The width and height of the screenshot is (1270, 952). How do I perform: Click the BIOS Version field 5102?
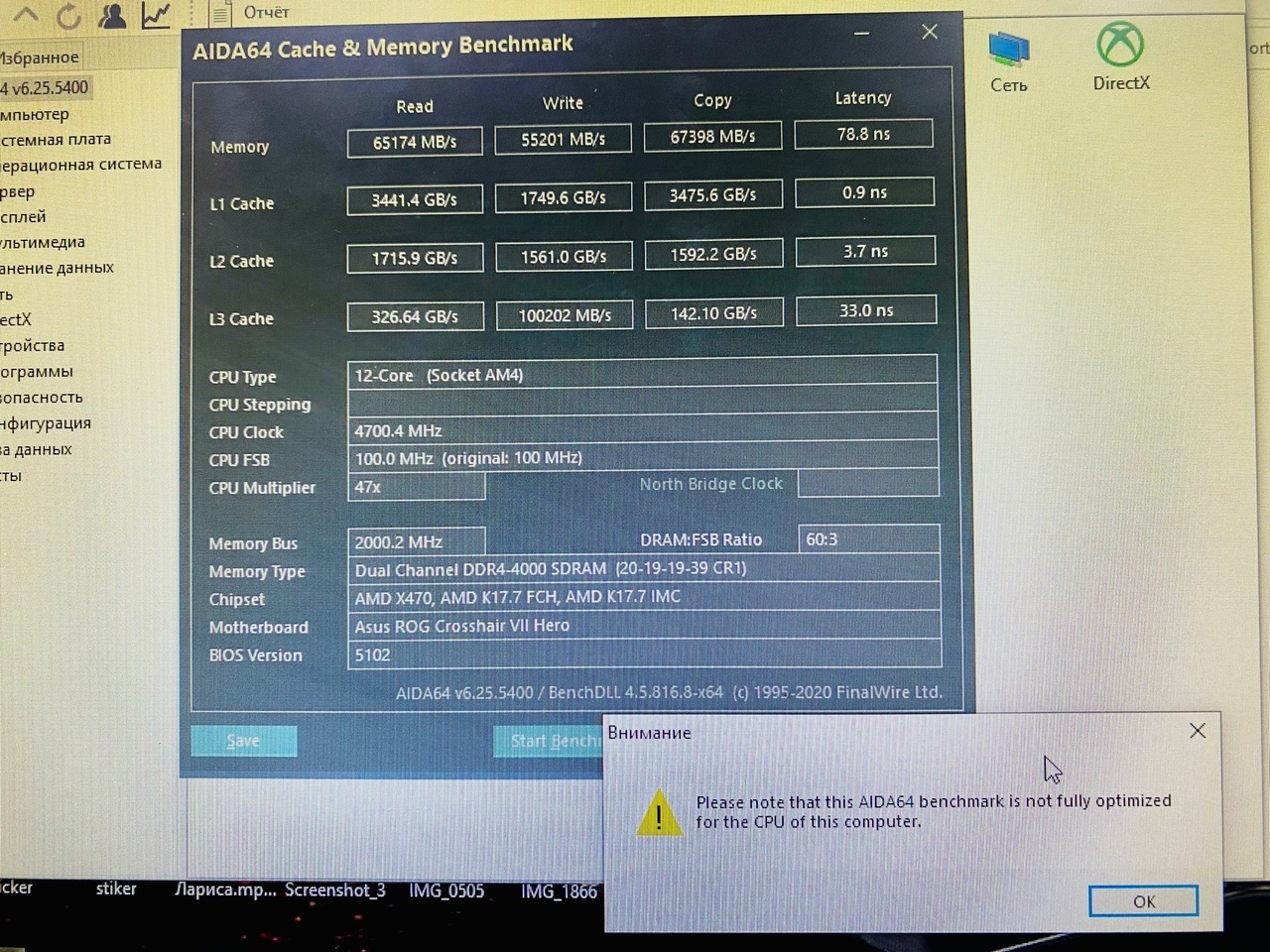tap(644, 654)
